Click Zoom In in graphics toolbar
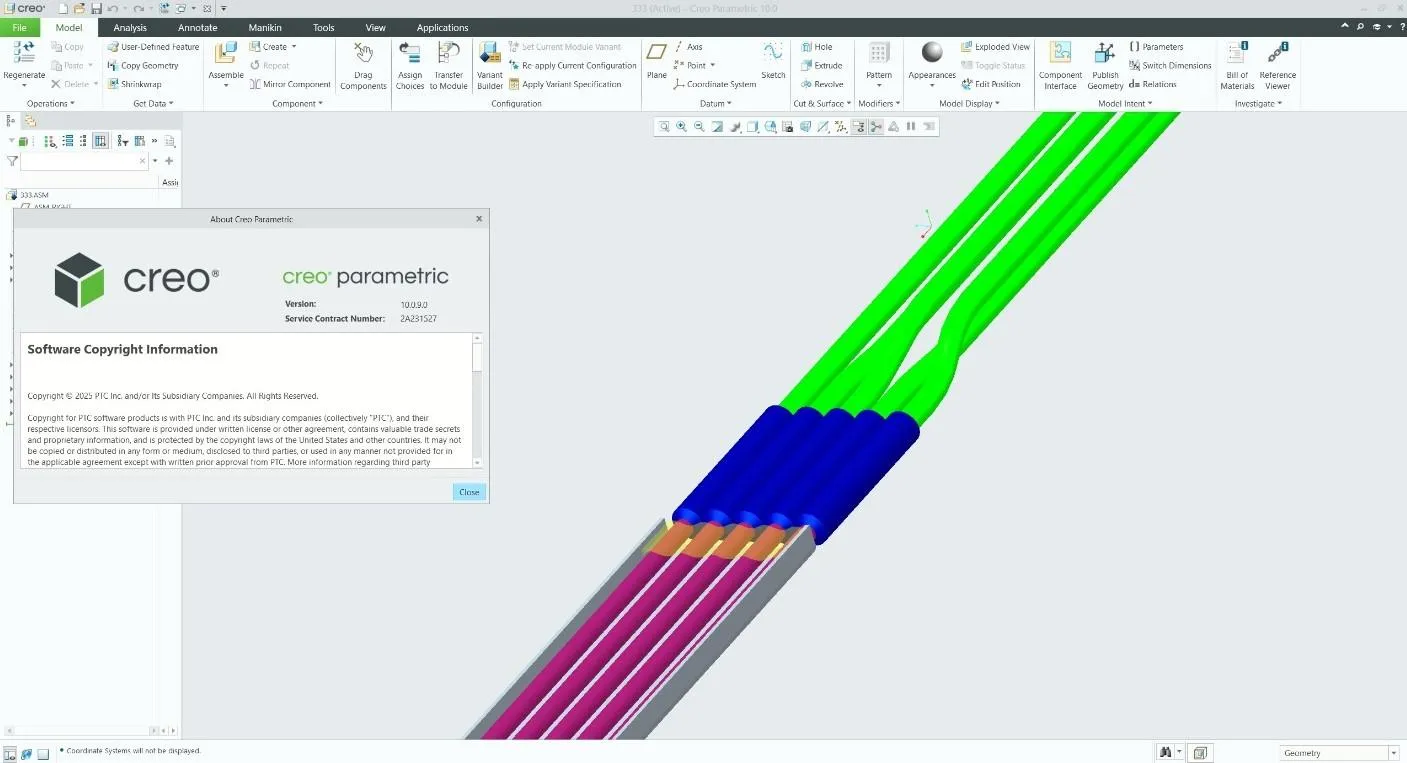 pyautogui.click(x=681, y=127)
